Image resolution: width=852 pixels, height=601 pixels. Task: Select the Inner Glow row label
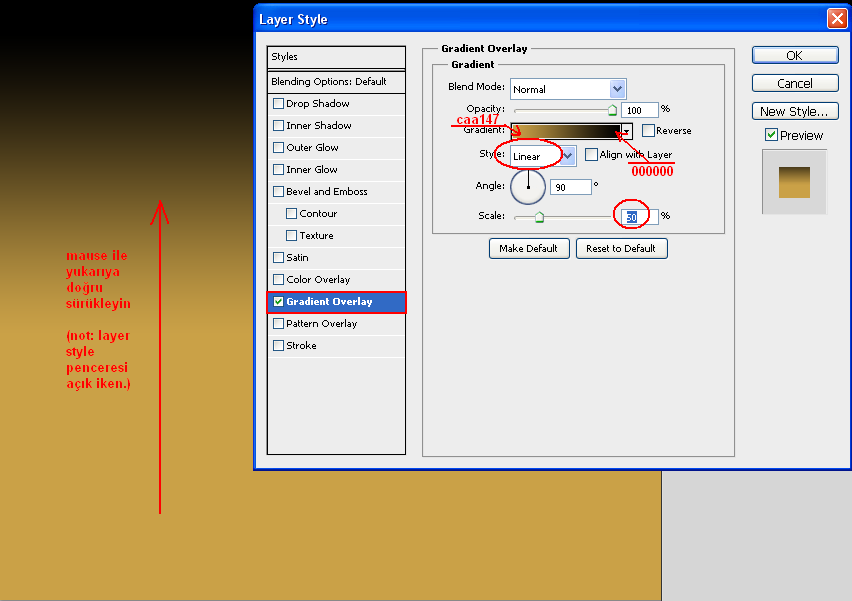click(x=312, y=170)
